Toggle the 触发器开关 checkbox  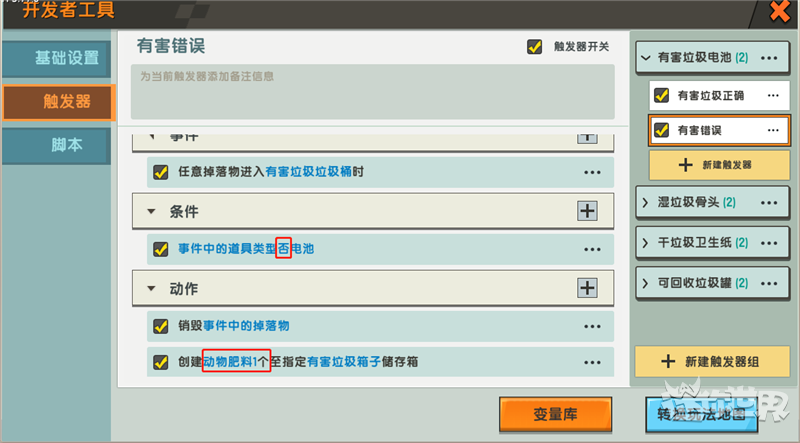pyautogui.click(x=534, y=46)
